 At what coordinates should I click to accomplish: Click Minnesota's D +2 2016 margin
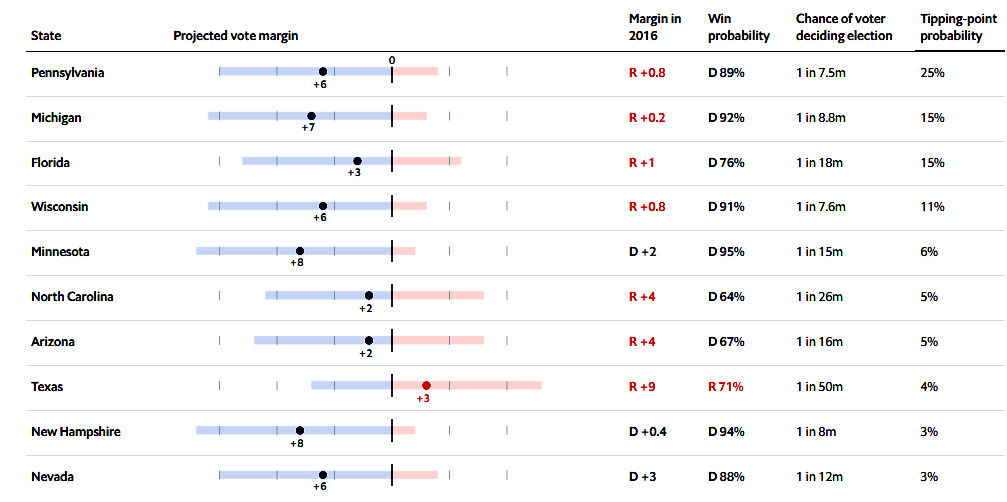[x=645, y=251]
